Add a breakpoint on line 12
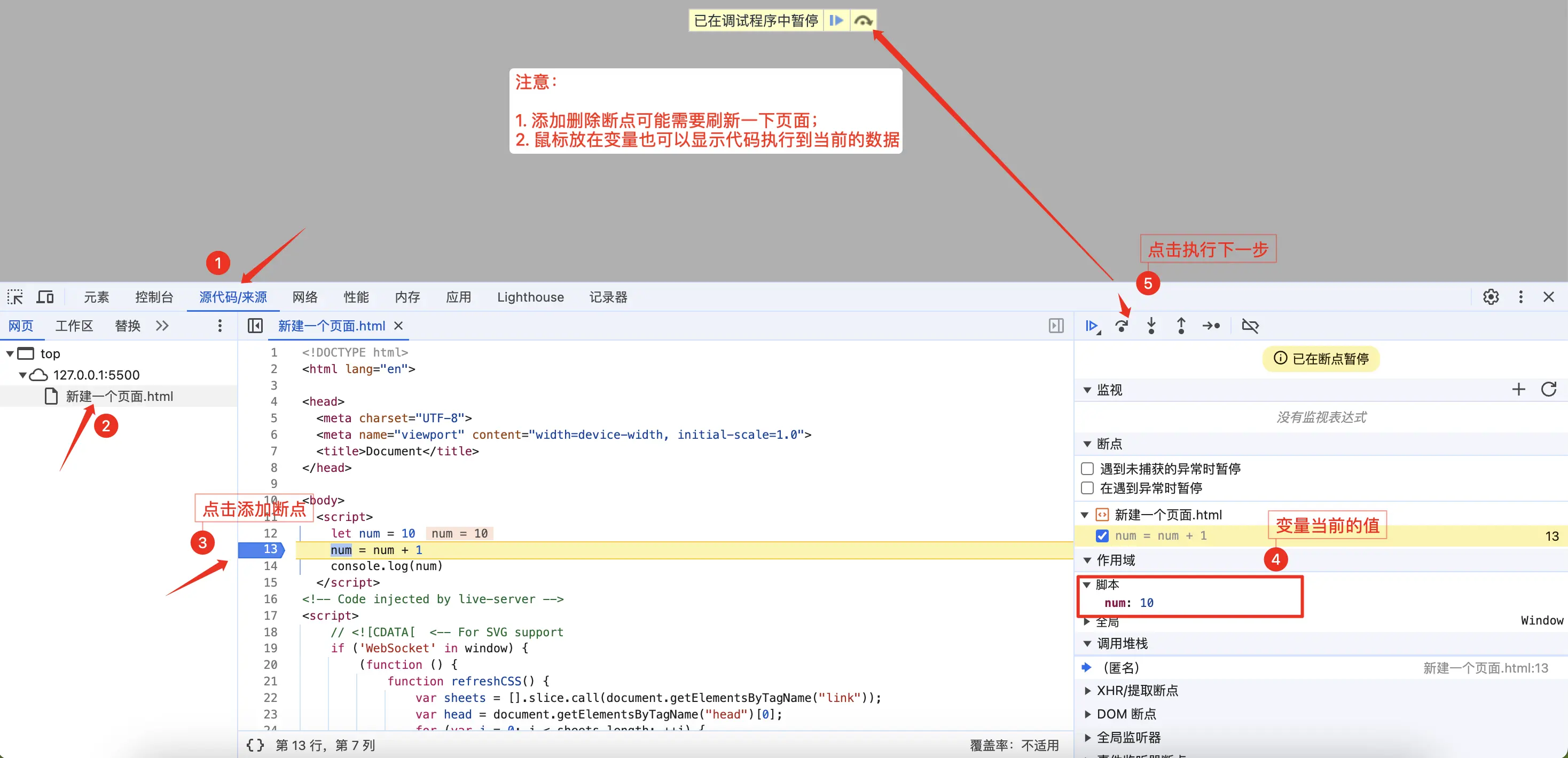The width and height of the screenshot is (1568, 758). 270,533
